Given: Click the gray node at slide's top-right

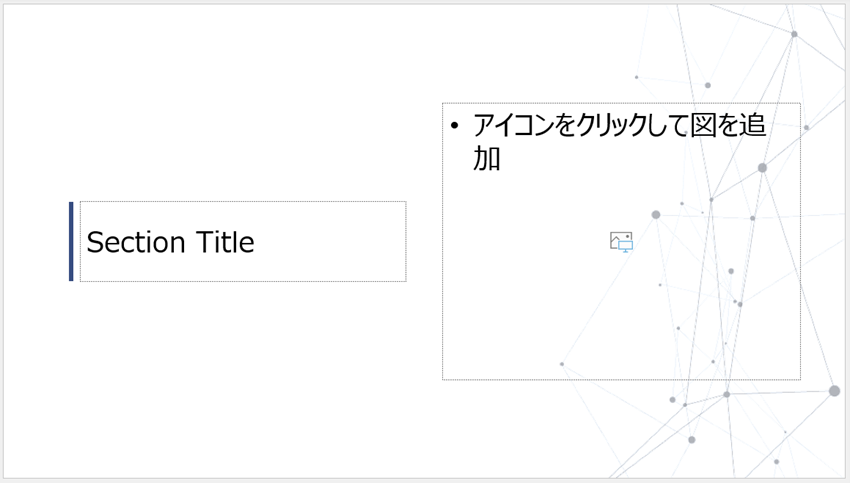Looking at the screenshot, I should tap(794, 35).
